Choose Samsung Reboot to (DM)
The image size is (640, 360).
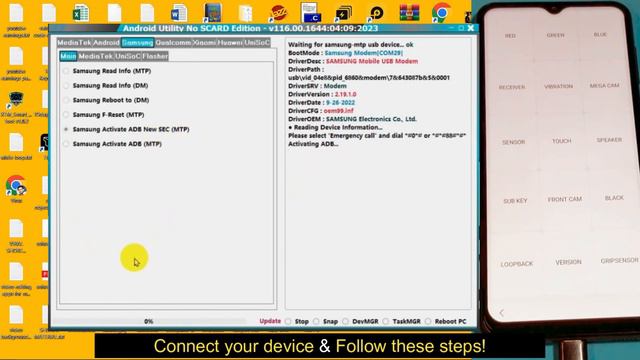click(107, 100)
